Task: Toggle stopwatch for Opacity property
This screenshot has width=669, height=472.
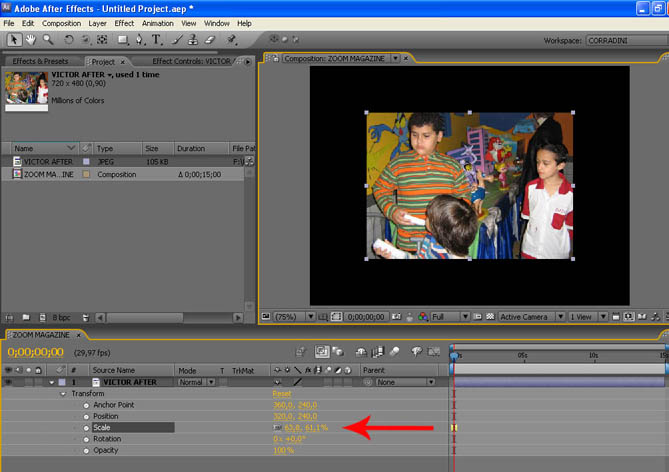Action: (x=86, y=450)
